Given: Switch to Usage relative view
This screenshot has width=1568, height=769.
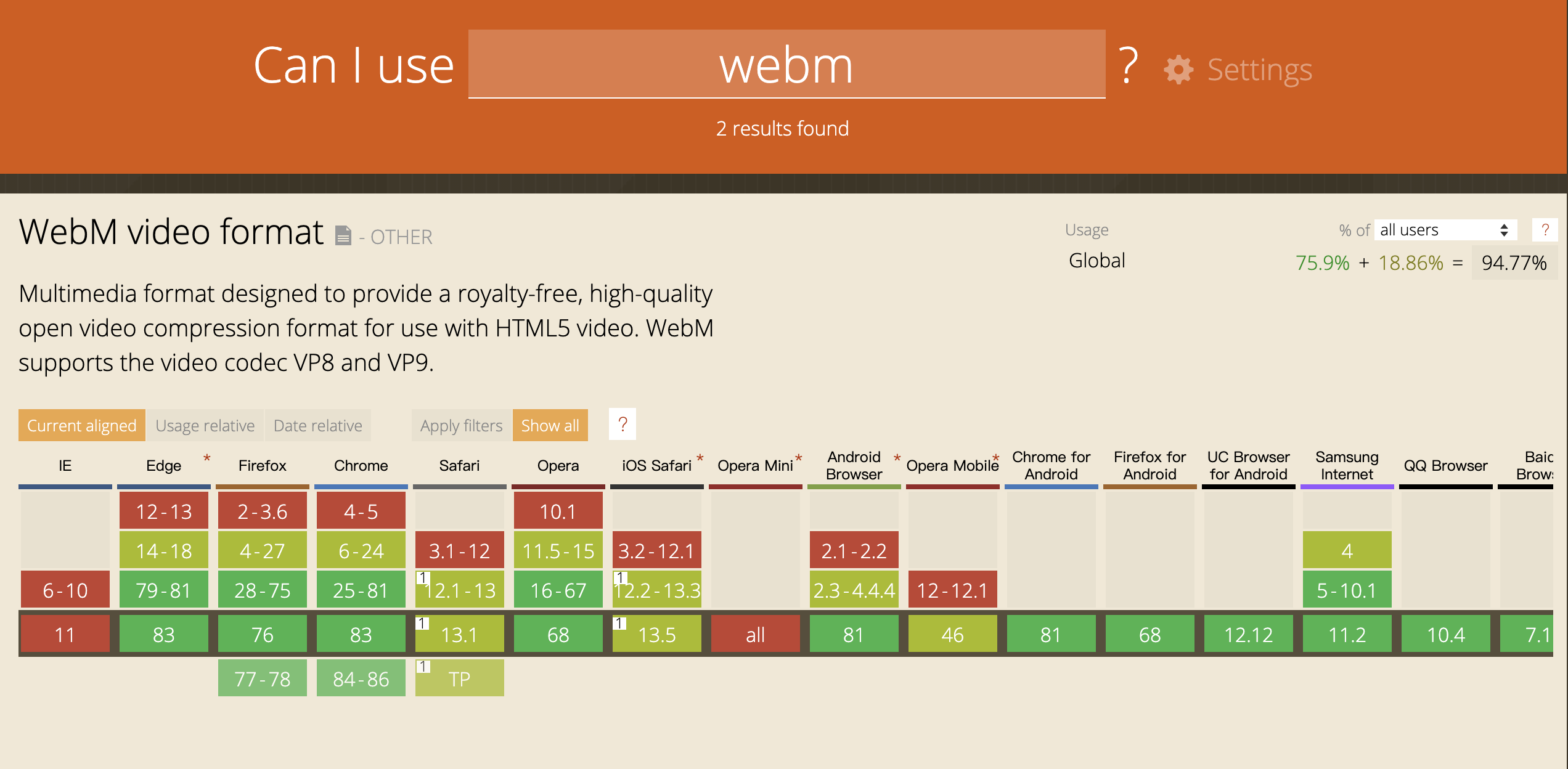Looking at the screenshot, I should [205, 426].
